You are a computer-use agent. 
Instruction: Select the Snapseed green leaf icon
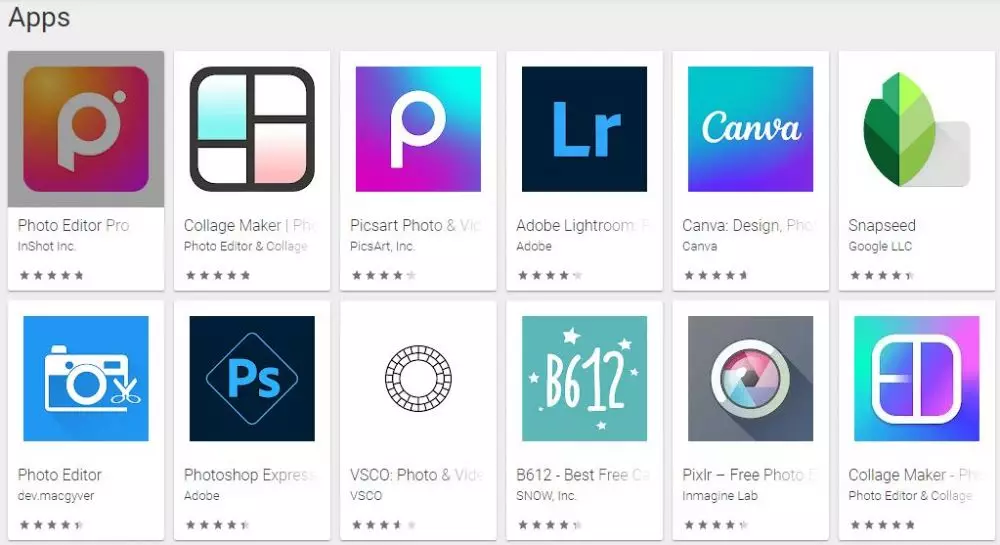pyautogui.click(x=916, y=129)
